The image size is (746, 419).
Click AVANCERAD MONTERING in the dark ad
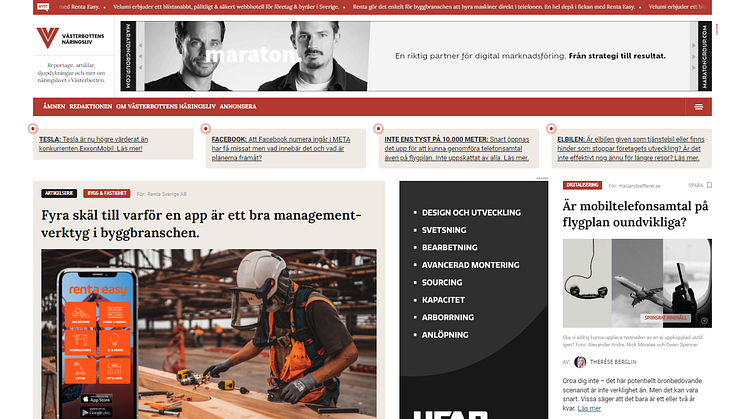click(x=471, y=265)
